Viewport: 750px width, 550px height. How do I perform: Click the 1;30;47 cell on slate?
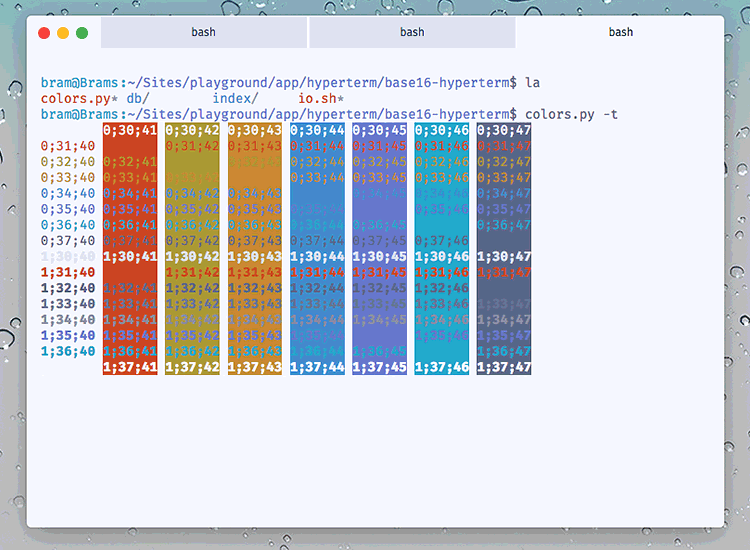click(x=504, y=256)
